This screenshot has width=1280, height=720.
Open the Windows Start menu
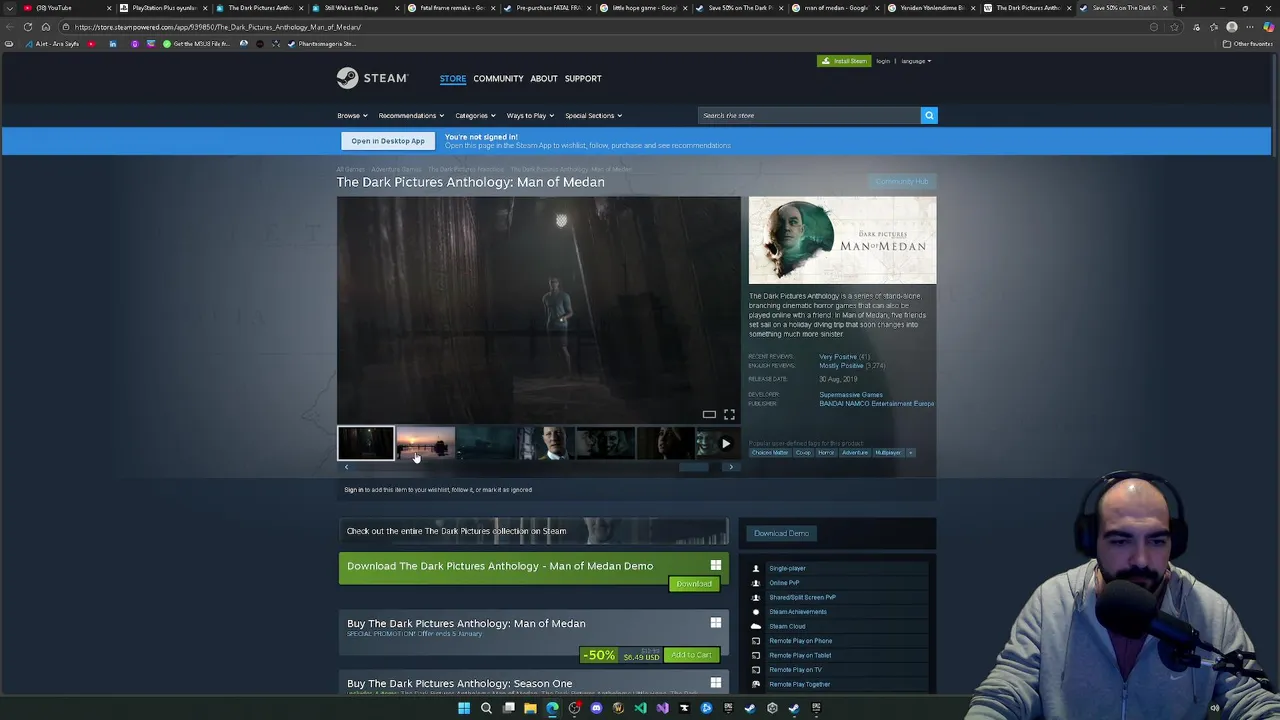click(464, 708)
